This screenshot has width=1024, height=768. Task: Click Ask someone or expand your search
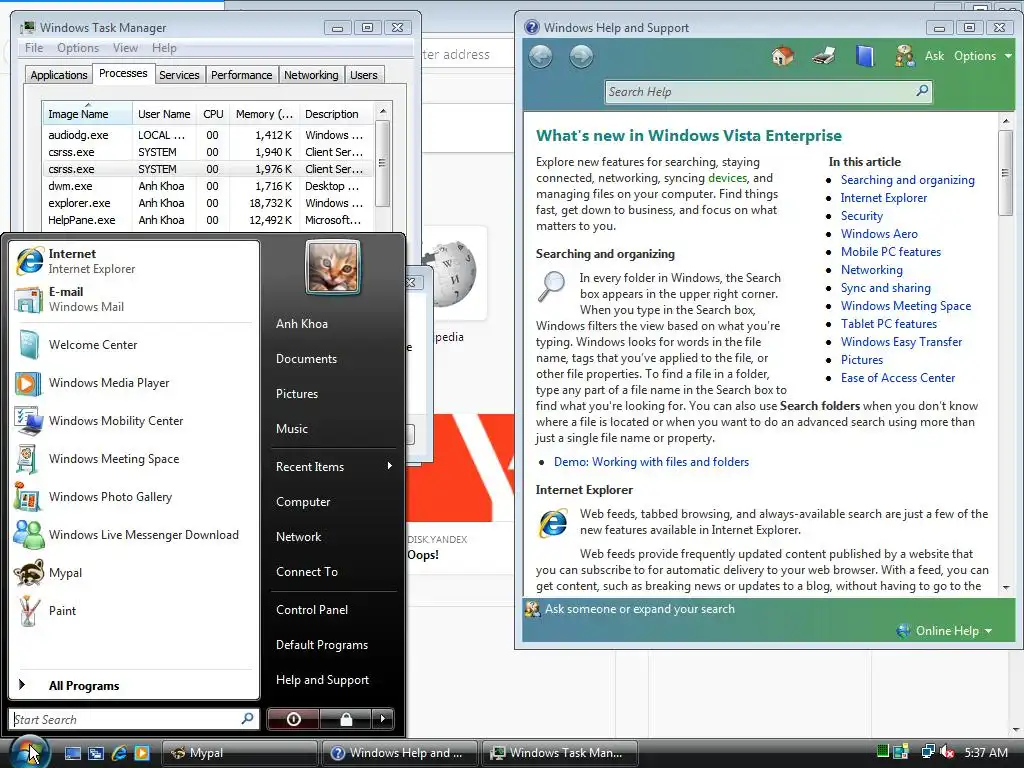(x=639, y=609)
